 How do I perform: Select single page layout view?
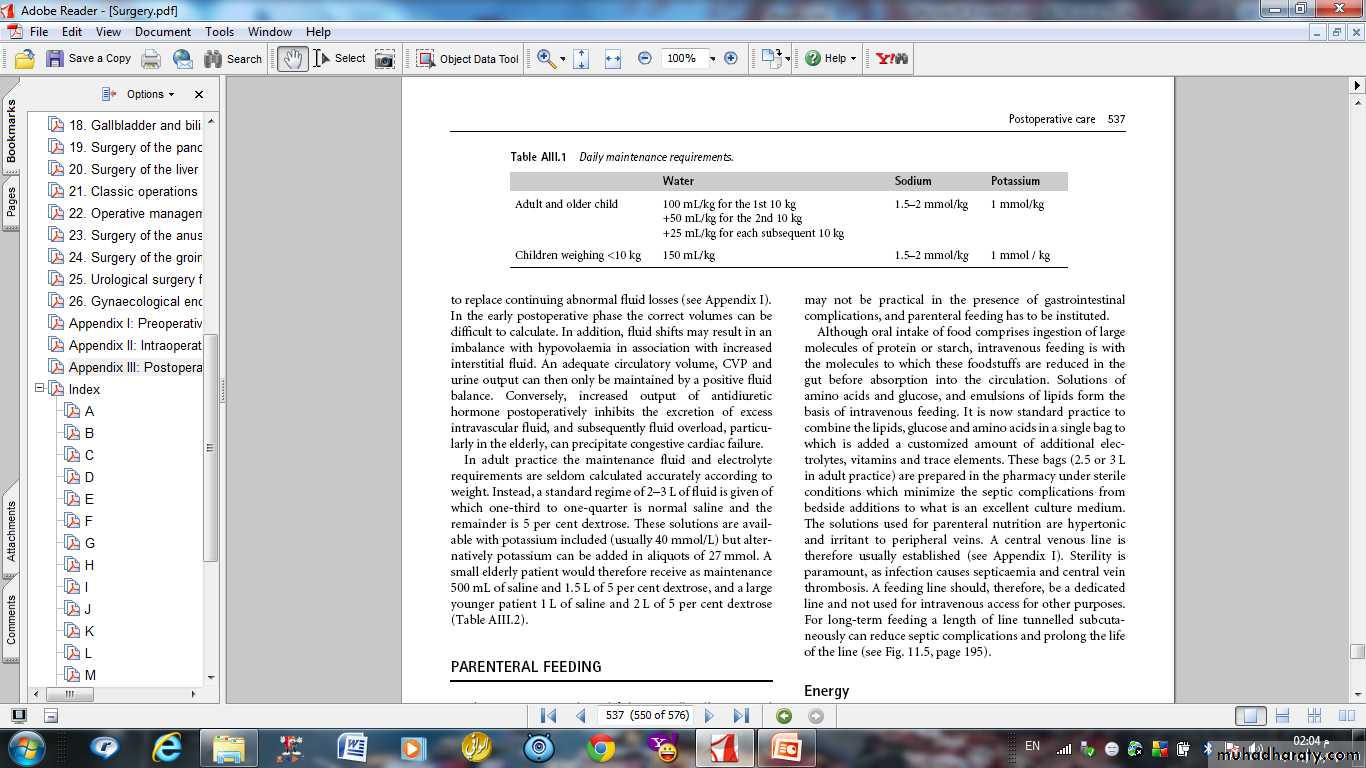pos(1248,716)
